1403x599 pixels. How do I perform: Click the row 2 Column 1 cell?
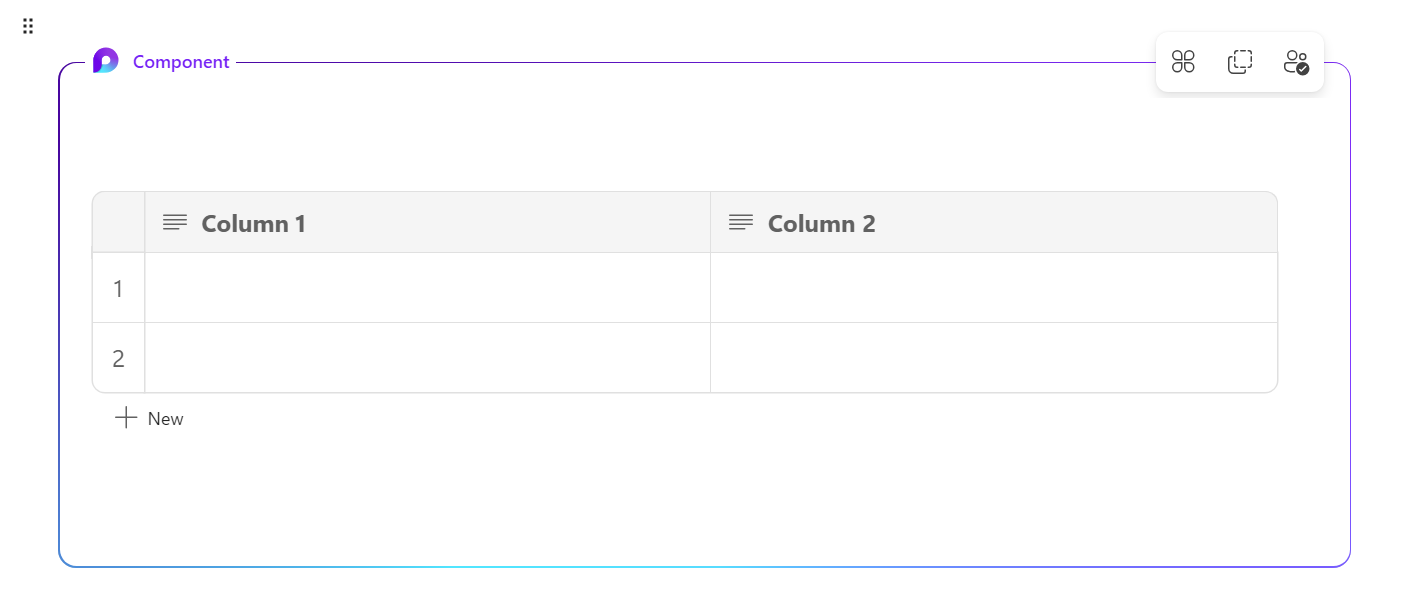coord(428,358)
